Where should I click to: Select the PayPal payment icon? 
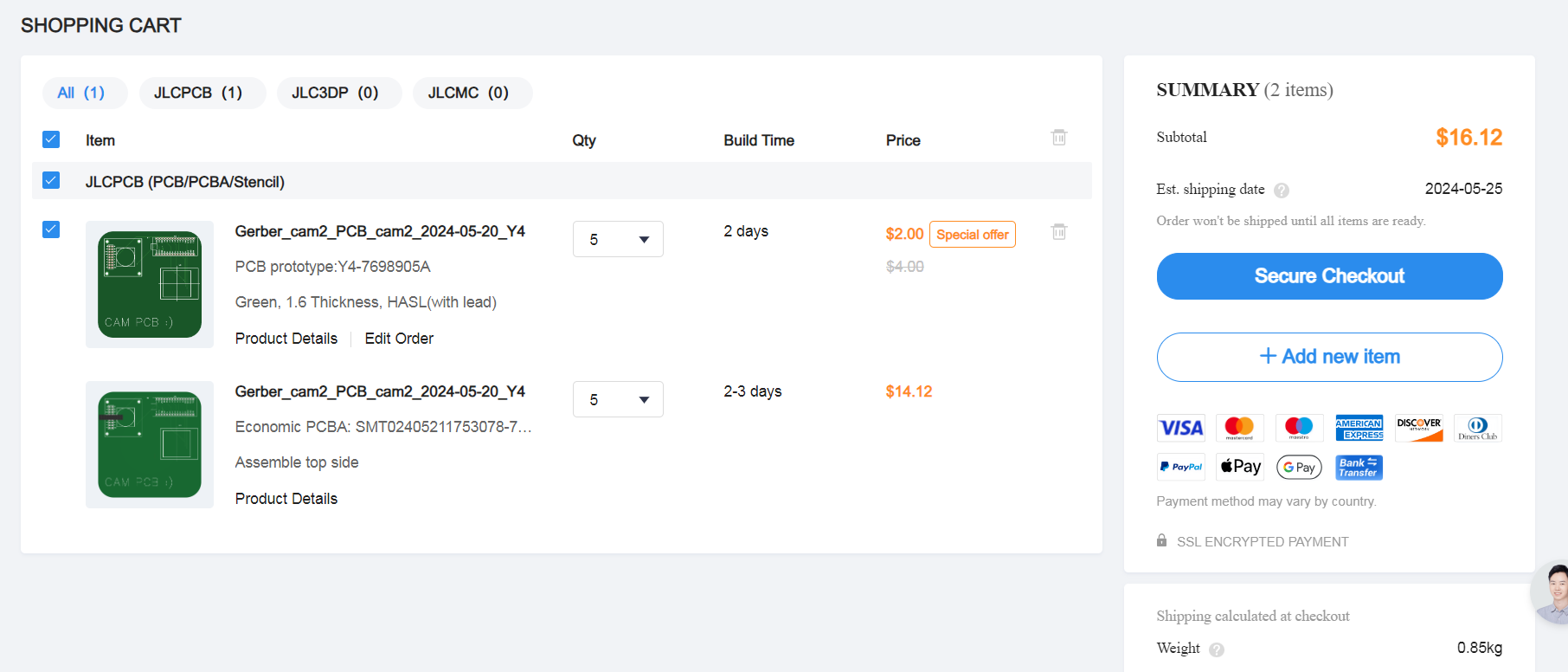point(1181,467)
